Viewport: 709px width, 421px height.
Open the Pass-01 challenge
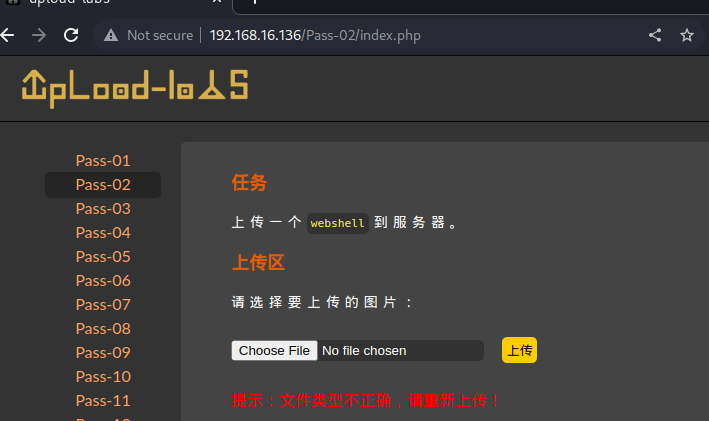103,161
